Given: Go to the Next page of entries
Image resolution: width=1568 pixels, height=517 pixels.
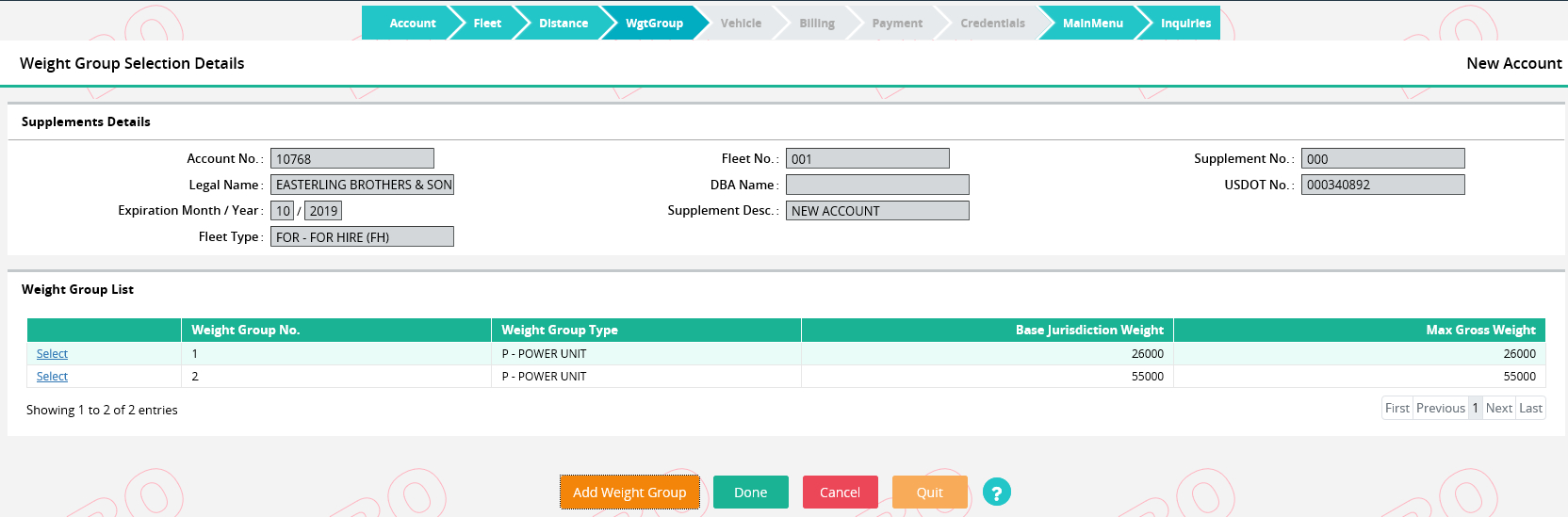Looking at the screenshot, I should tap(1498, 408).
